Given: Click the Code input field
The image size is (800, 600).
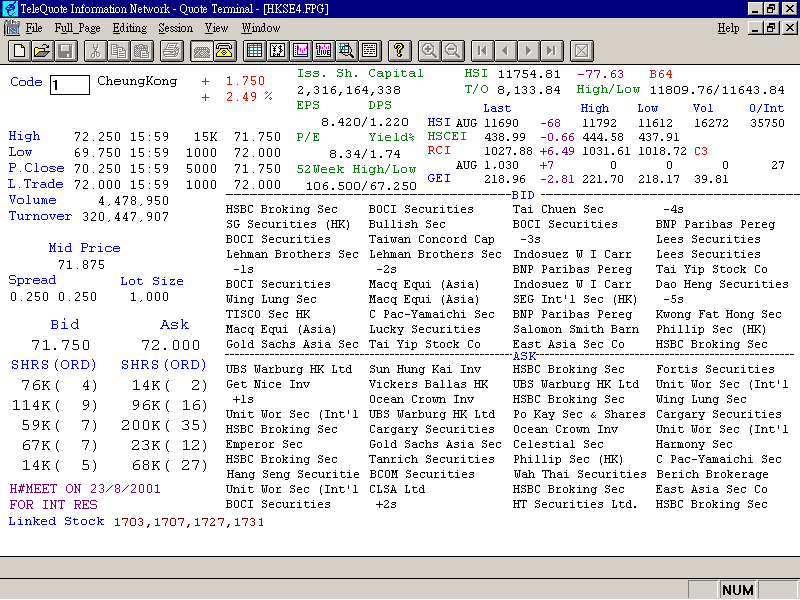Looking at the screenshot, I should pyautogui.click(x=70, y=85).
